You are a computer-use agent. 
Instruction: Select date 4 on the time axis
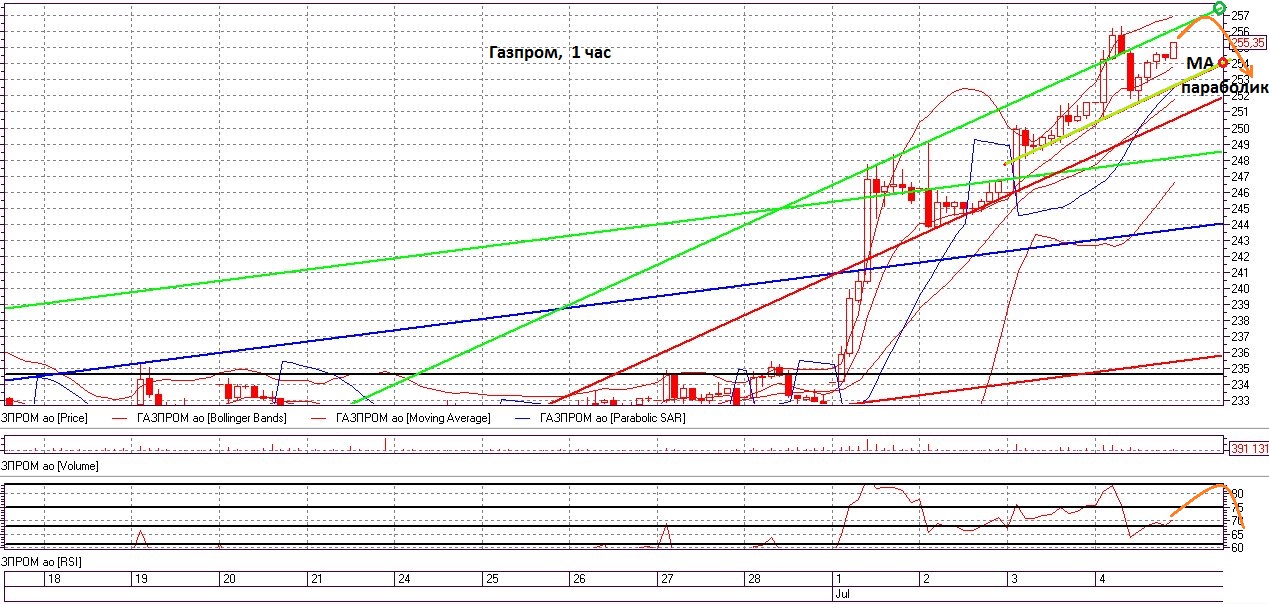tap(1101, 578)
